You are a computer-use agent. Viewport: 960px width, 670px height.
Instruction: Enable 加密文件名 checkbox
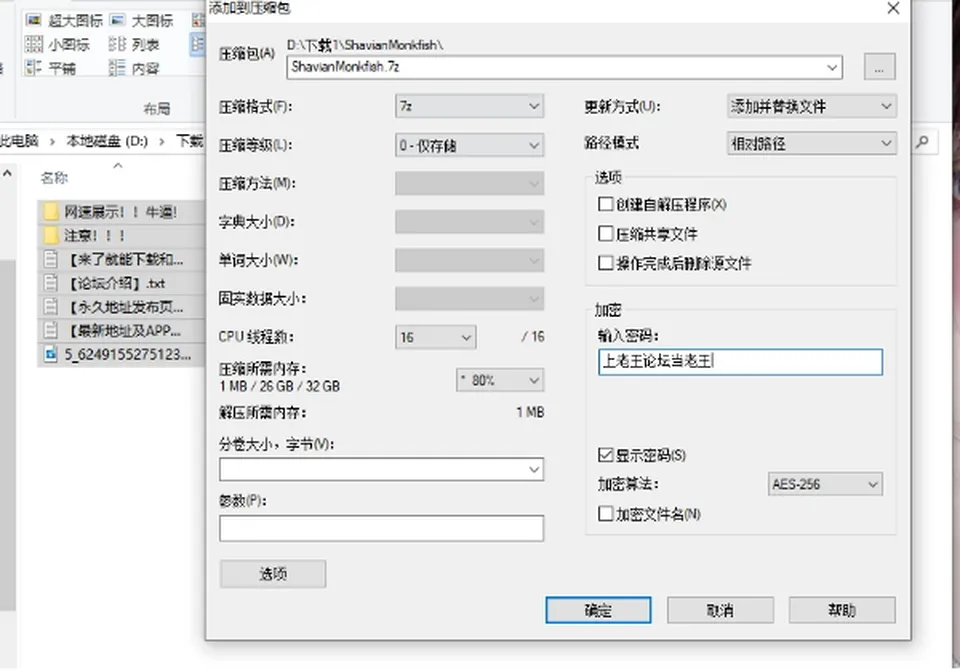pyautogui.click(x=606, y=513)
